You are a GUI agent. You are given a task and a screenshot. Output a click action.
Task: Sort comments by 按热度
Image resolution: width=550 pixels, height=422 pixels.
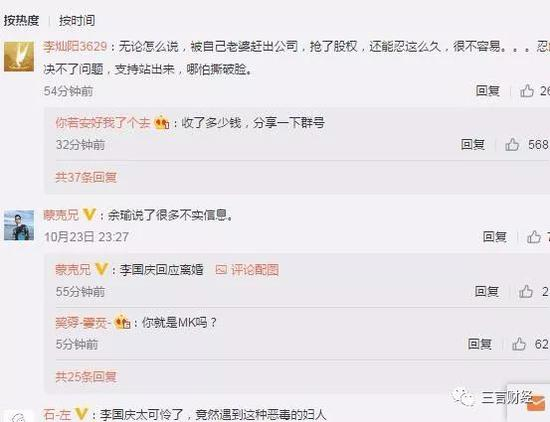pos(21,20)
